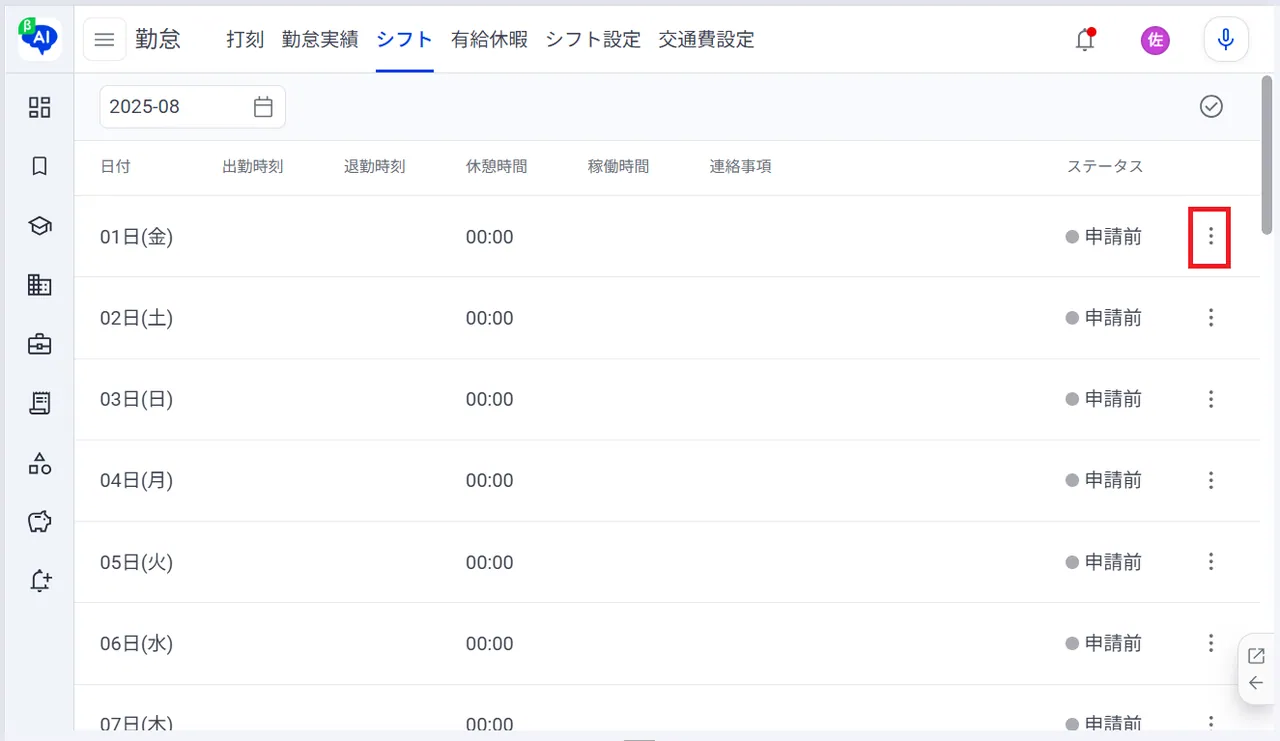Open the dashboard grid icon in sidebar
This screenshot has width=1280, height=741.
(x=39, y=107)
